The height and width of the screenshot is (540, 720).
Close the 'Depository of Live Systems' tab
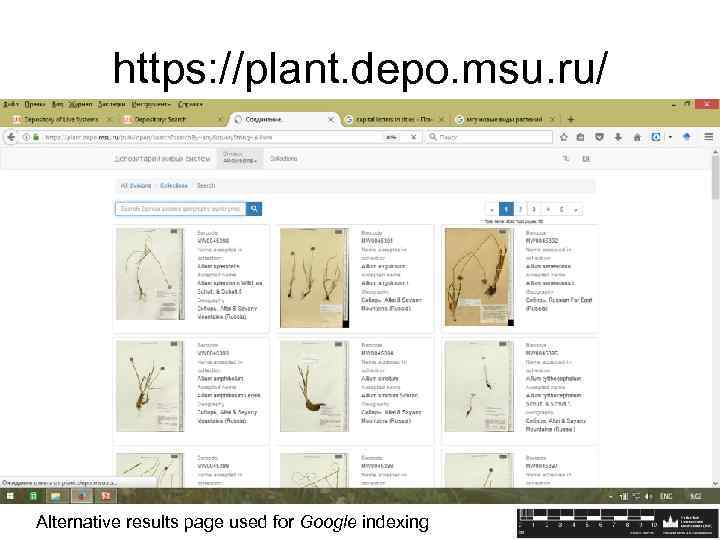coord(109,119)
